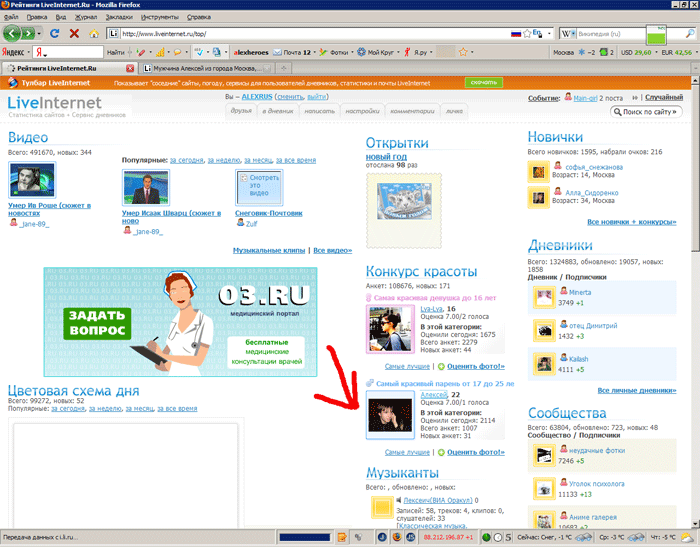Click the Москва weather indicator on the toolbar
Image resolution: width=700 pixels, height=547 pixels.
[574, 52]
